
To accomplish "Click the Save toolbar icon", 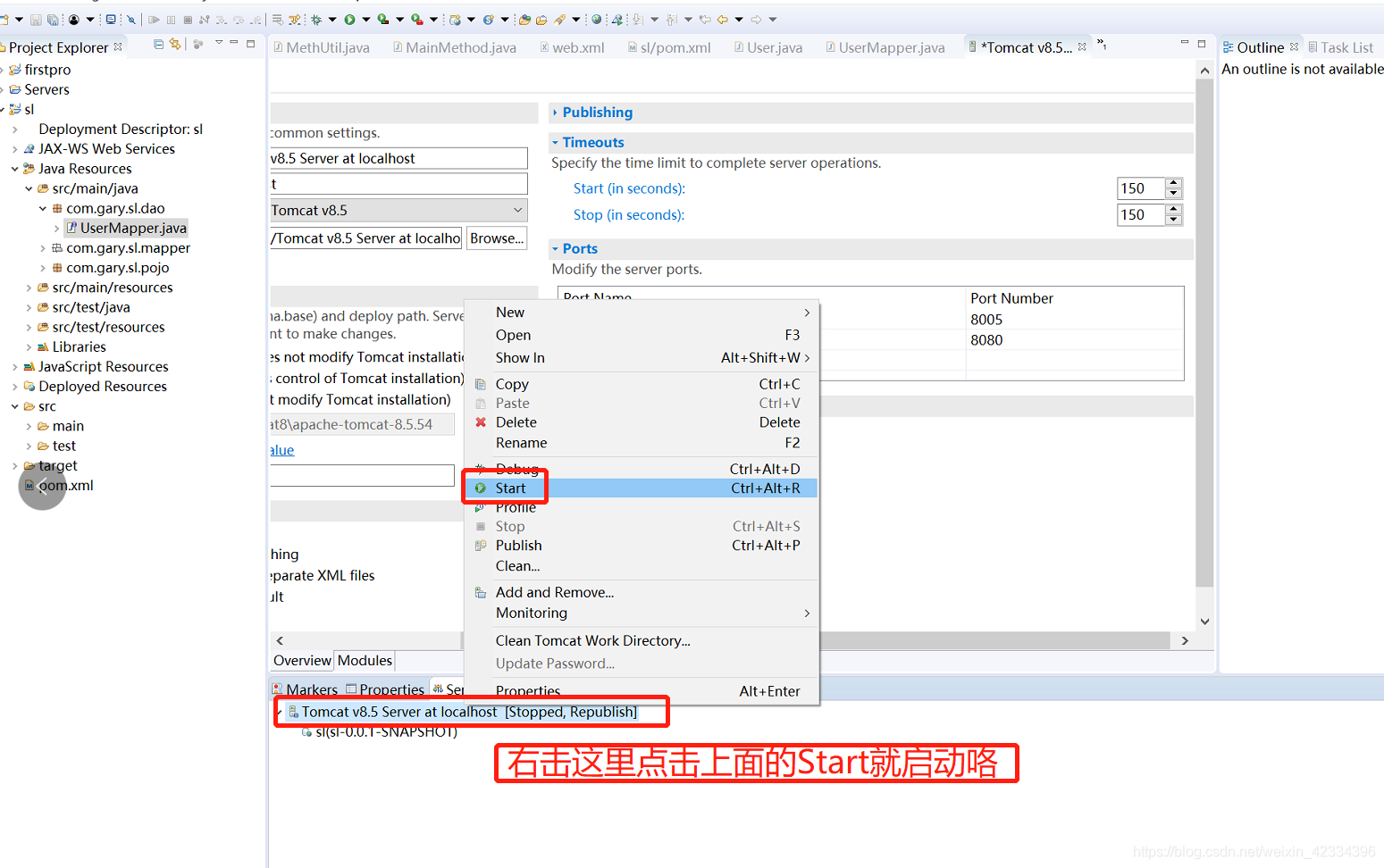I will [x=36, y=20].
